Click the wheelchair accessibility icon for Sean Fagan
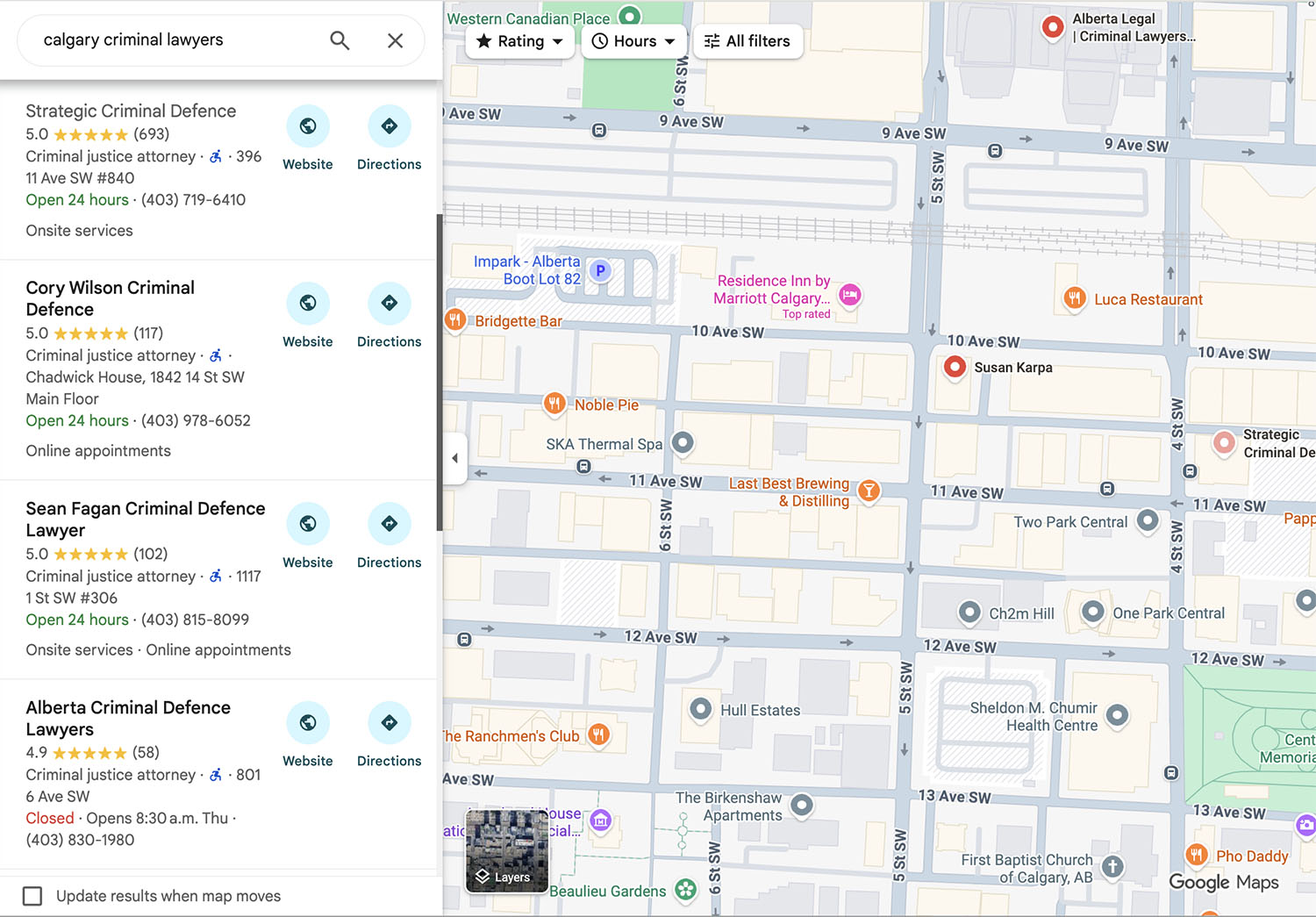Image resolution: width=1316 pixels, height=917 pixels. [215, 576]
